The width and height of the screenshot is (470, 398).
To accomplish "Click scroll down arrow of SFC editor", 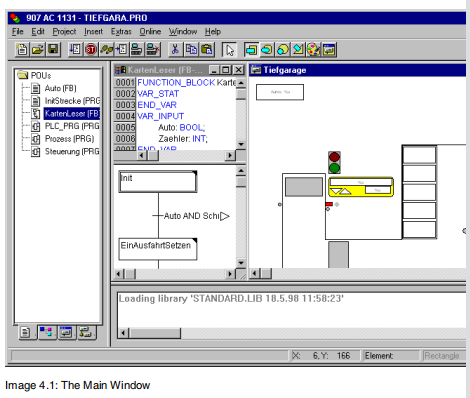I will point(241,263).
